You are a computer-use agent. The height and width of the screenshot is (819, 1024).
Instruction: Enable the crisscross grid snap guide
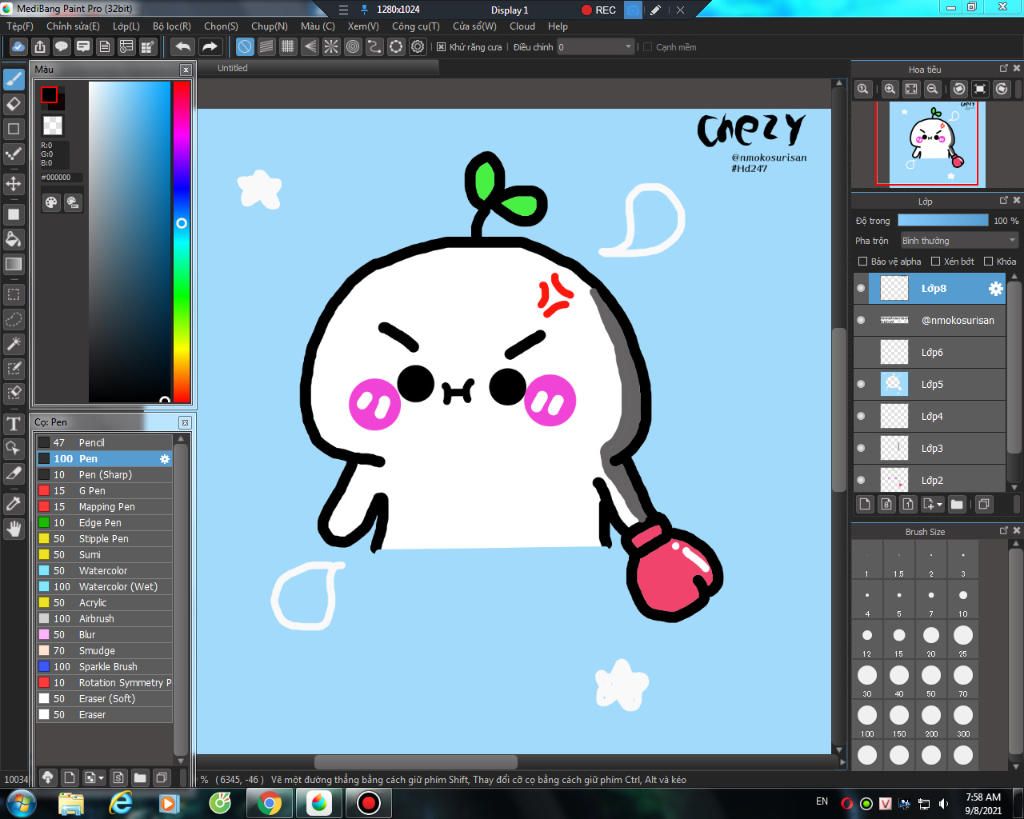(x=287, y=47)
